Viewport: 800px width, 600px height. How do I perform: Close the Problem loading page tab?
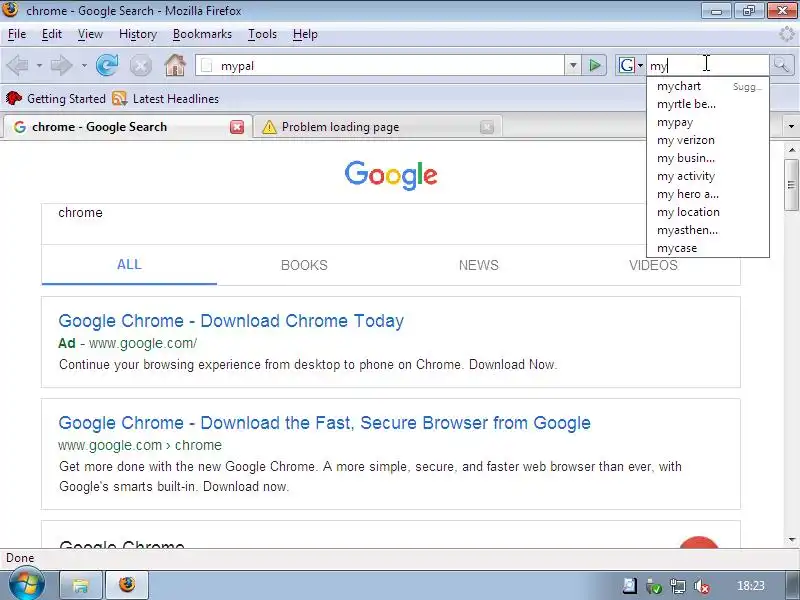487,127
